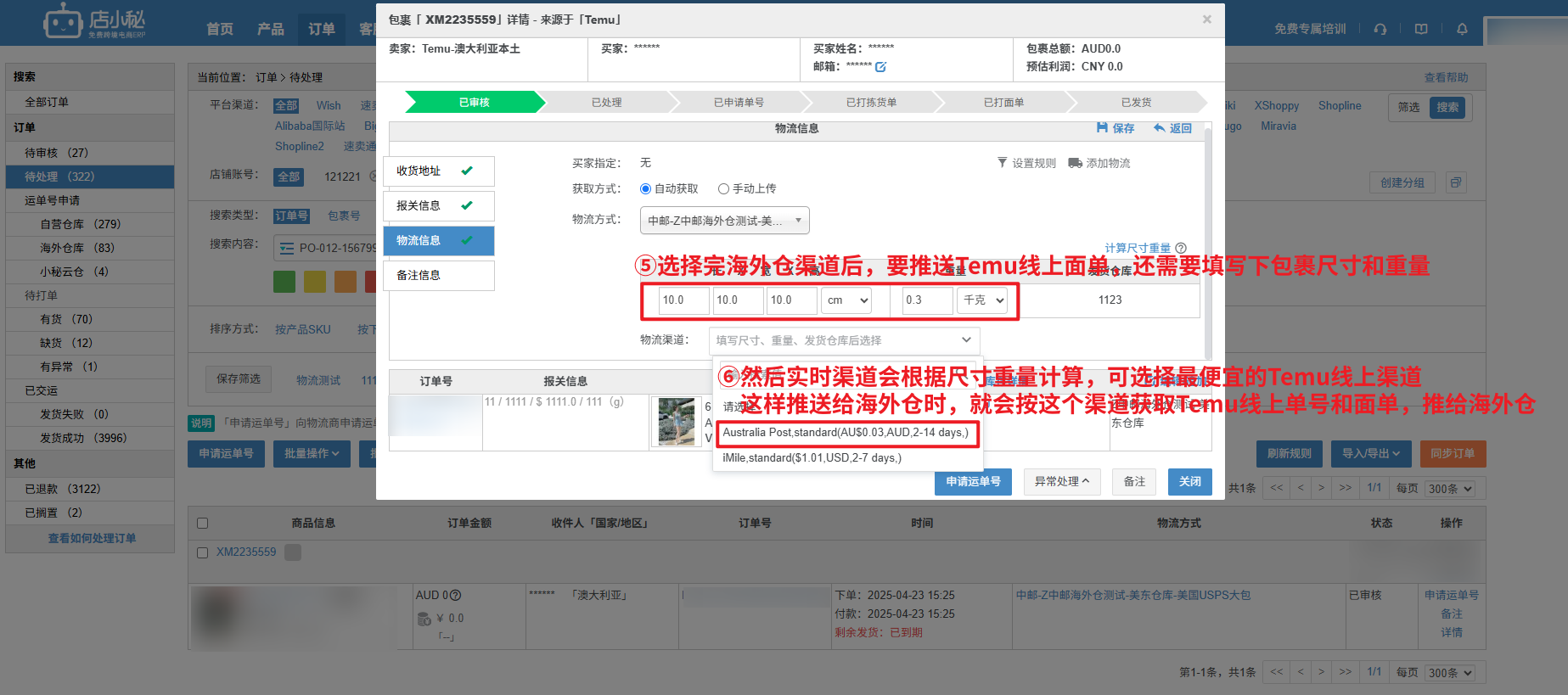Open the help book icon in header
The height and width of the screenshot is (695, 1568).
[x=1421, y=29]
